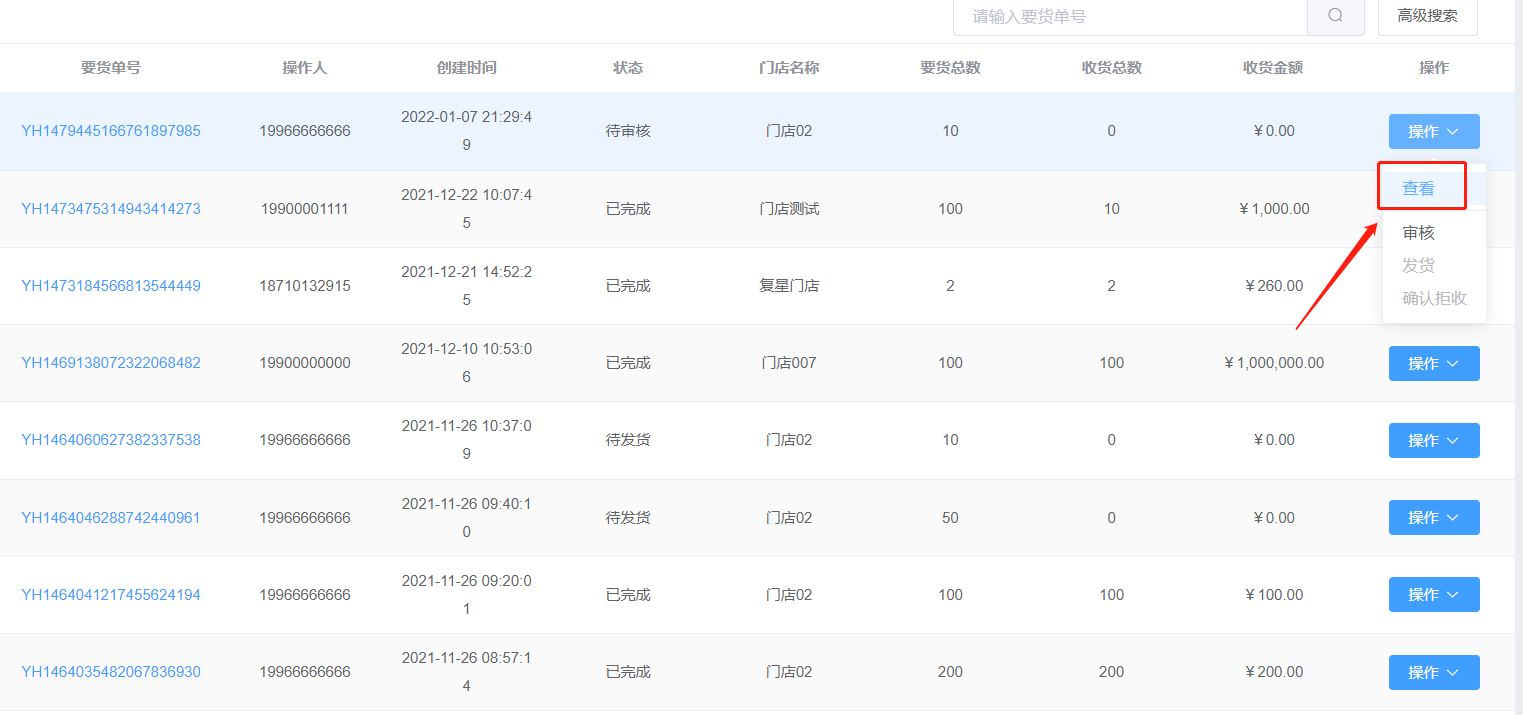
Task: Click the 待审核 status cell
Action: coord(628,131)
